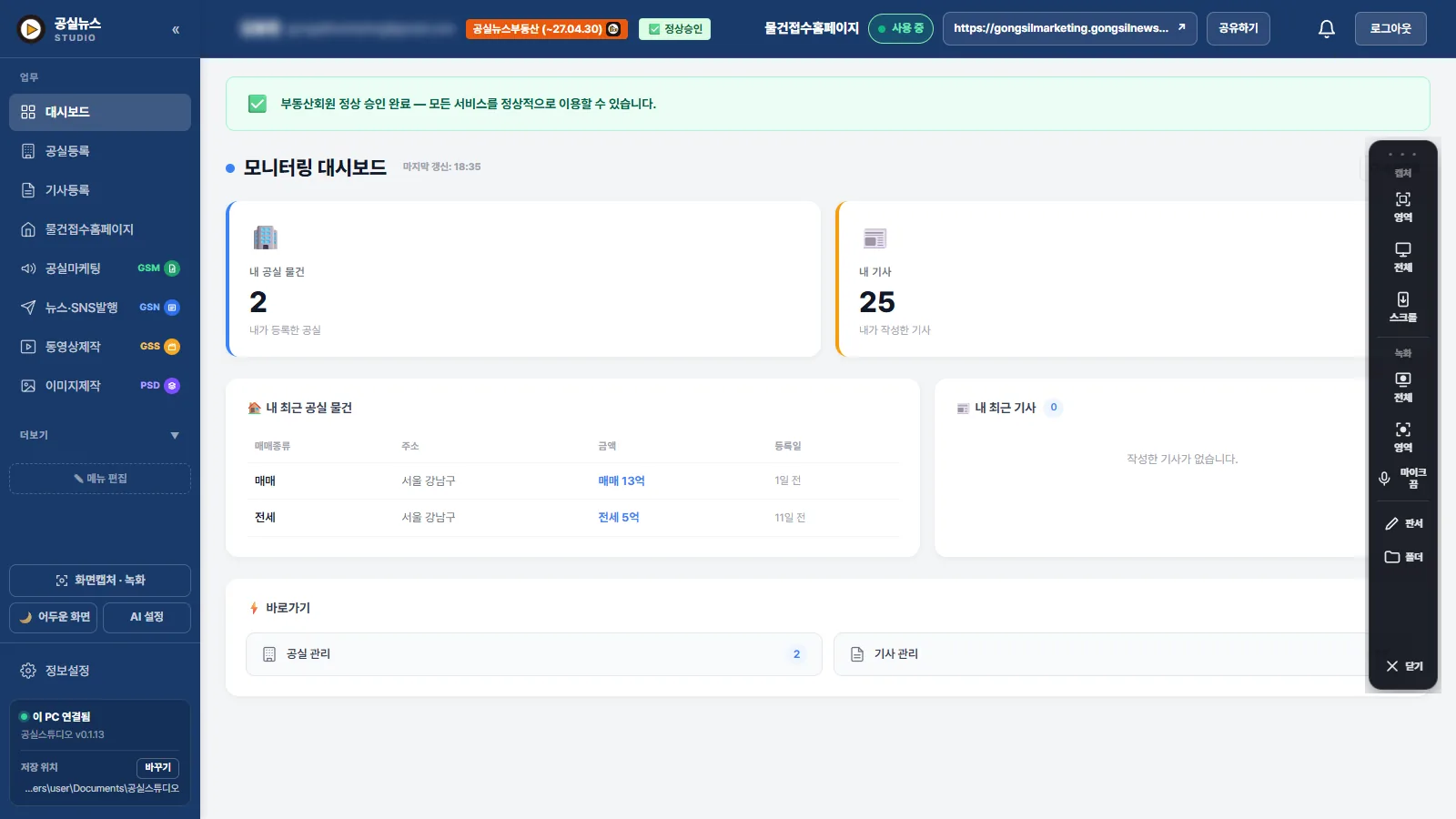The width and height of the screenshot is (1456, 819).
Task: Select area capture in the capture panel
Action: [x=1403, y=207]
